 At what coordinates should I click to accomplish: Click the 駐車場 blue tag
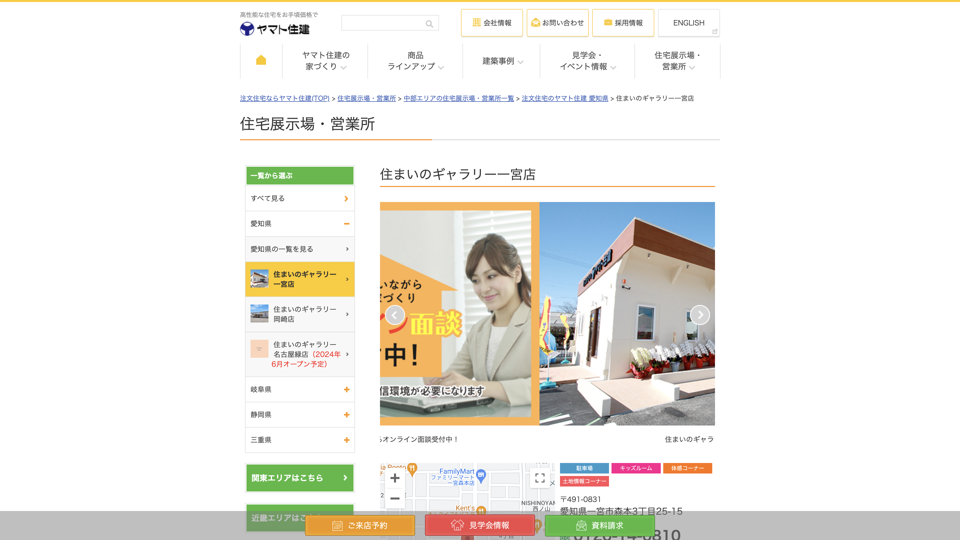584,468
